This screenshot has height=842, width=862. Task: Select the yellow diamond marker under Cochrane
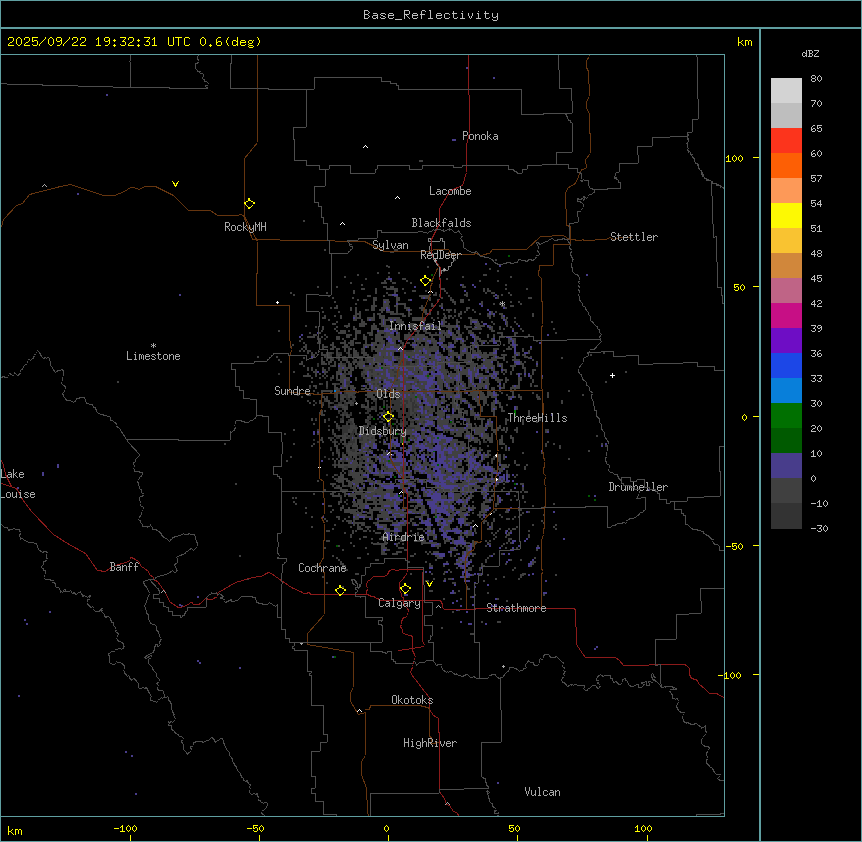(340, 591)
